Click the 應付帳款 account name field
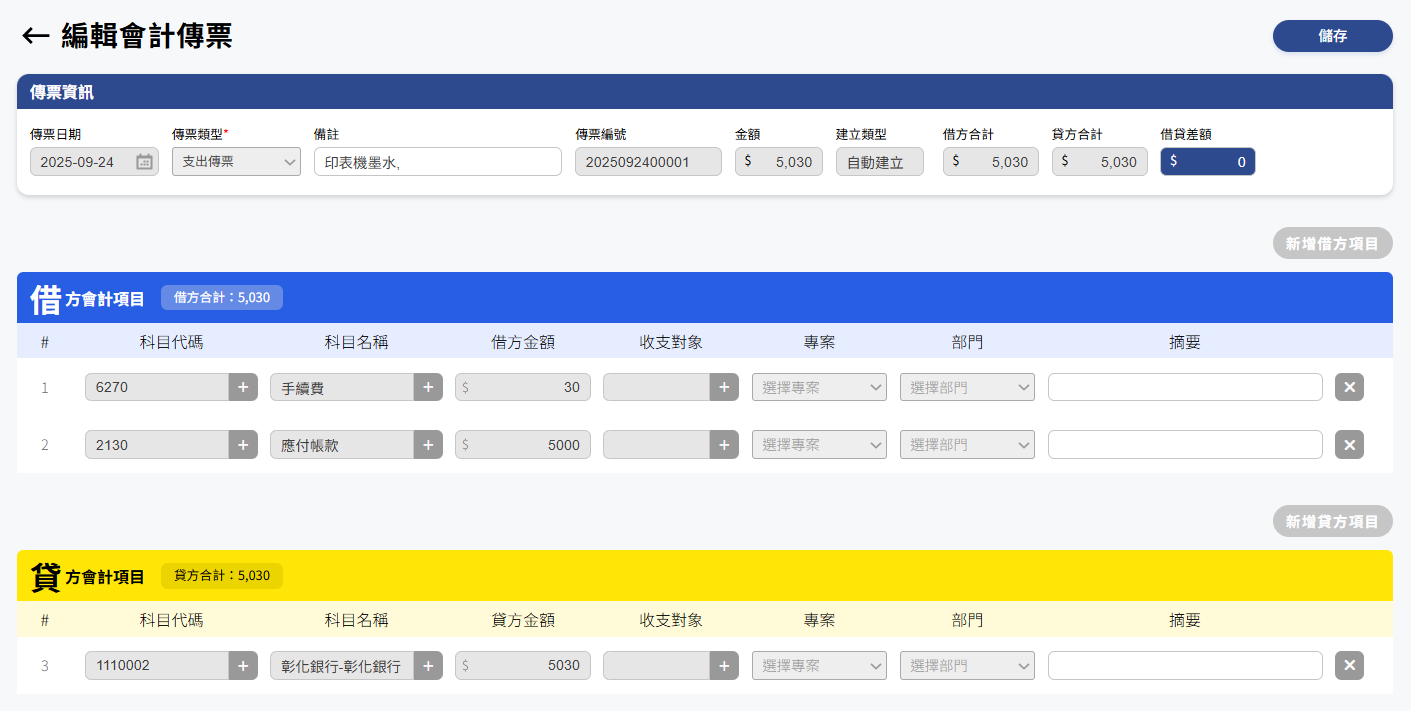The width and height of the screenshot is (1411, 711). 342,445
